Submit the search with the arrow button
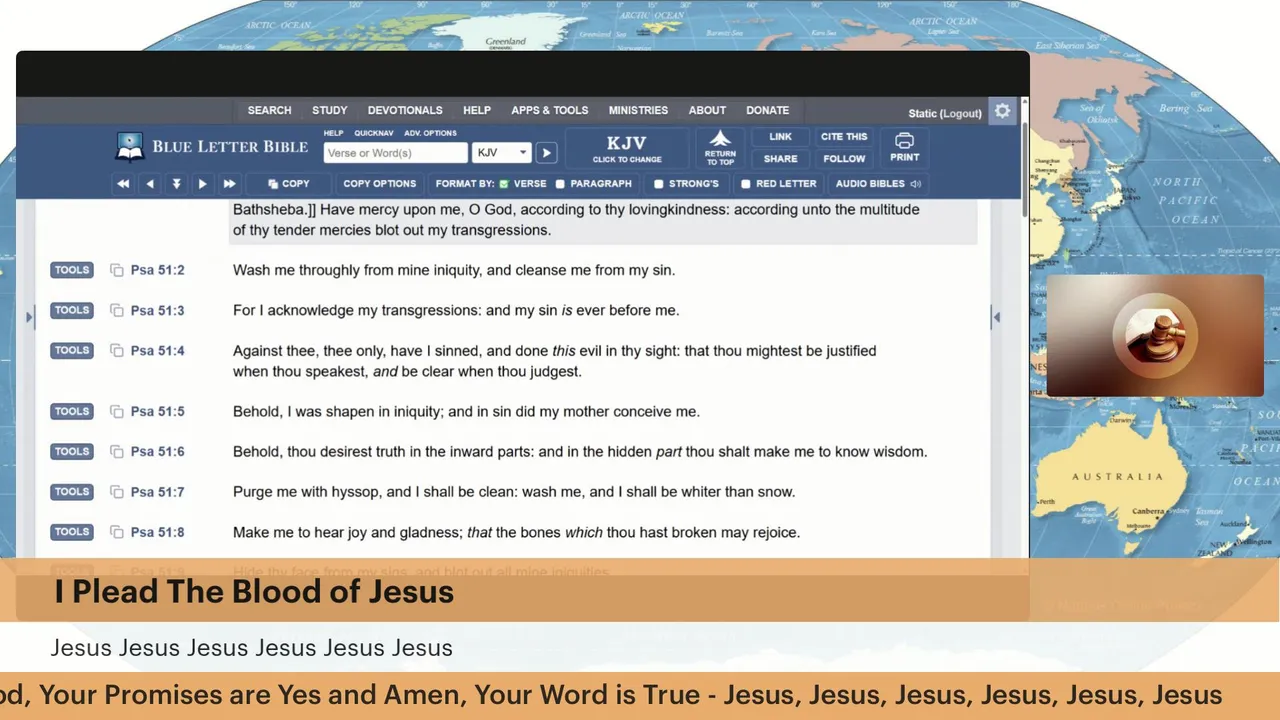 546,153
